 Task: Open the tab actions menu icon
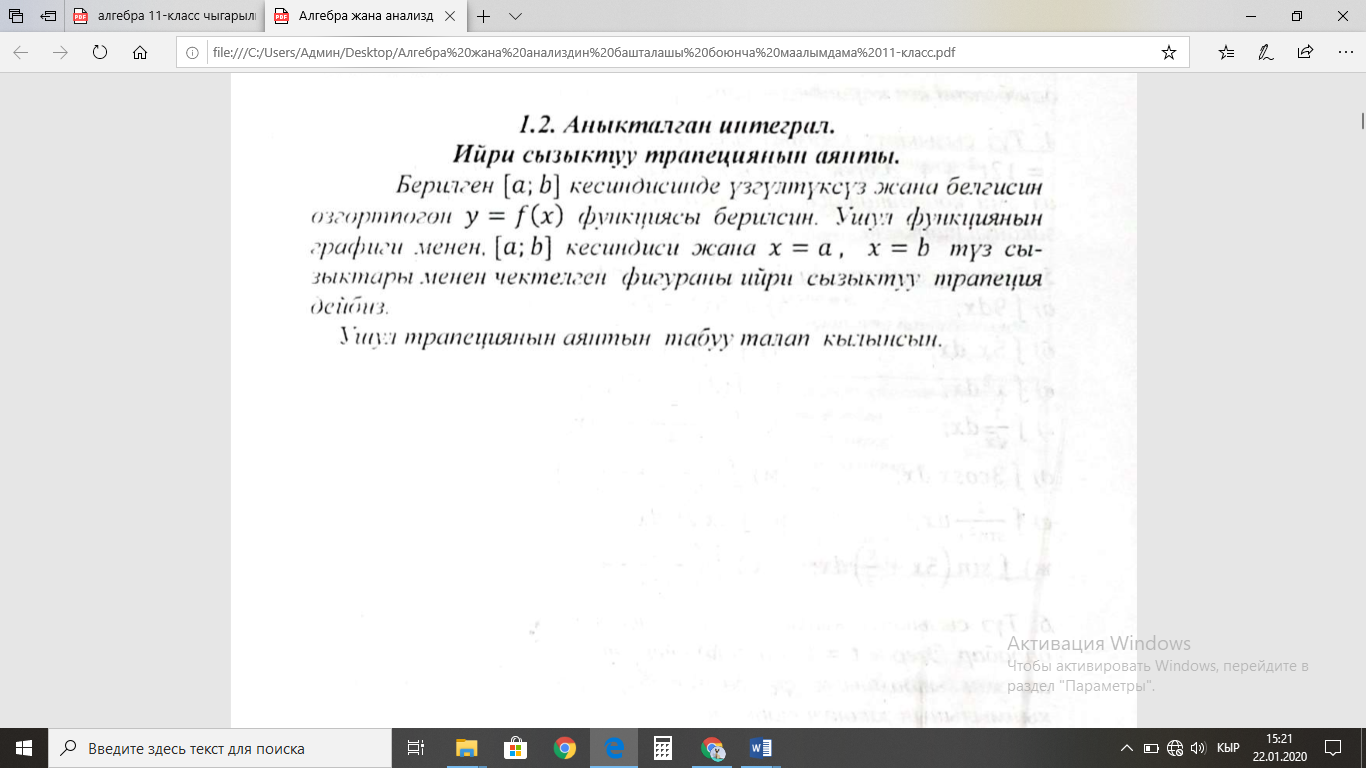coord(16,16)
